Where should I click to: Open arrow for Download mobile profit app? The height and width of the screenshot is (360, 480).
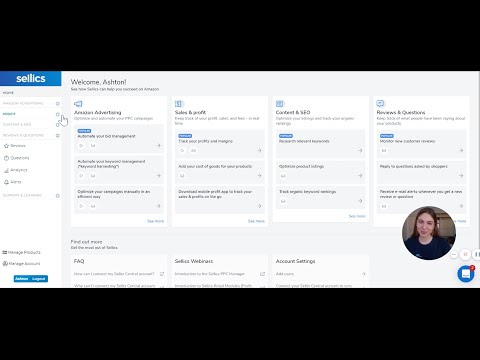(x=259, y=206)
